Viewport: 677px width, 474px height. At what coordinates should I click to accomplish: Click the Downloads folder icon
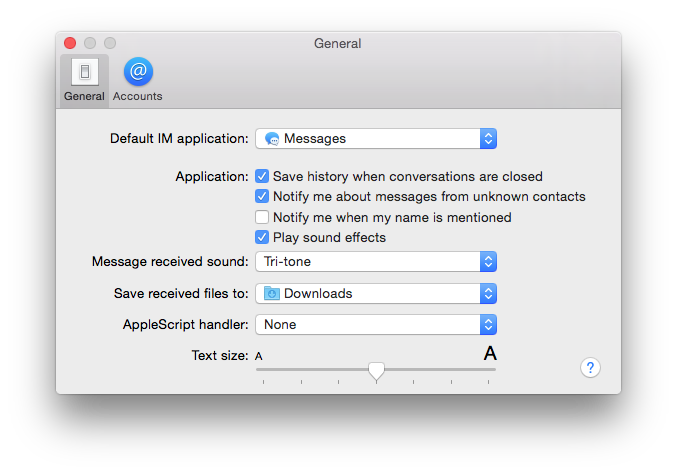[272, 293]
